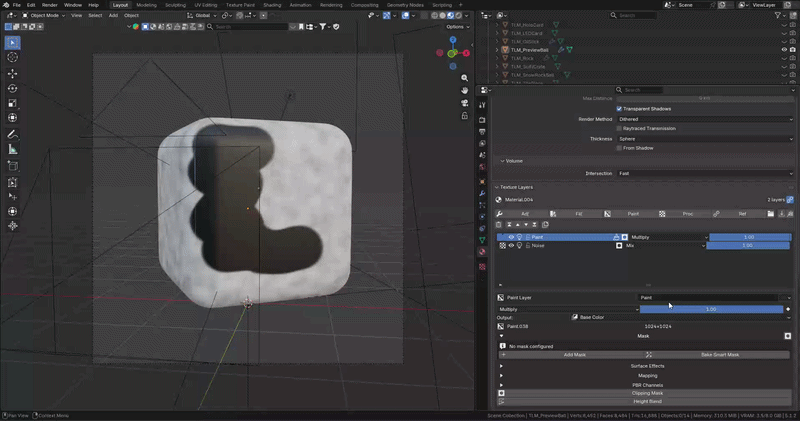Open Paint layer Multiply blend dropdown in list

(669, 237)
